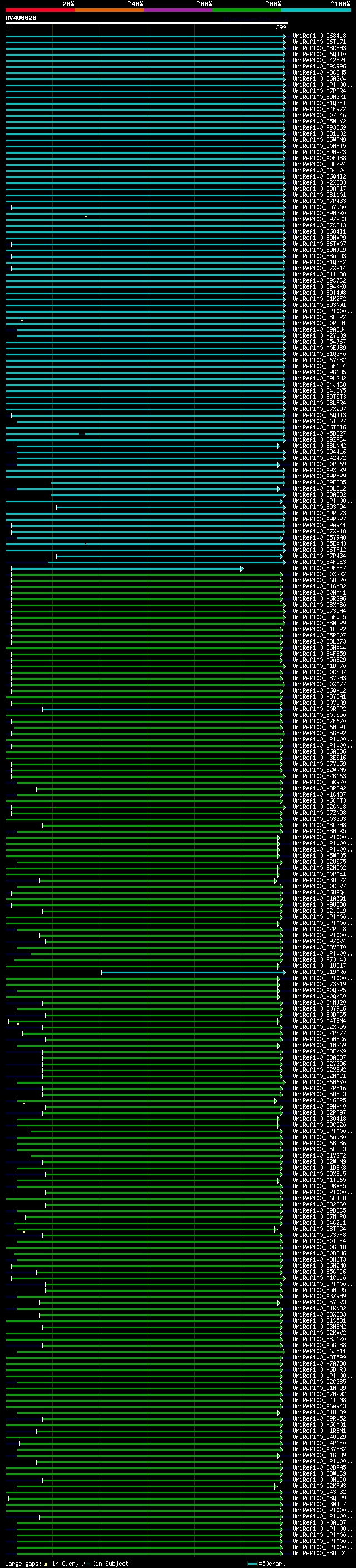Select hit label UniRef100_B2B163
Screen dimensions: 356x1568
click(x=319, y=776)
